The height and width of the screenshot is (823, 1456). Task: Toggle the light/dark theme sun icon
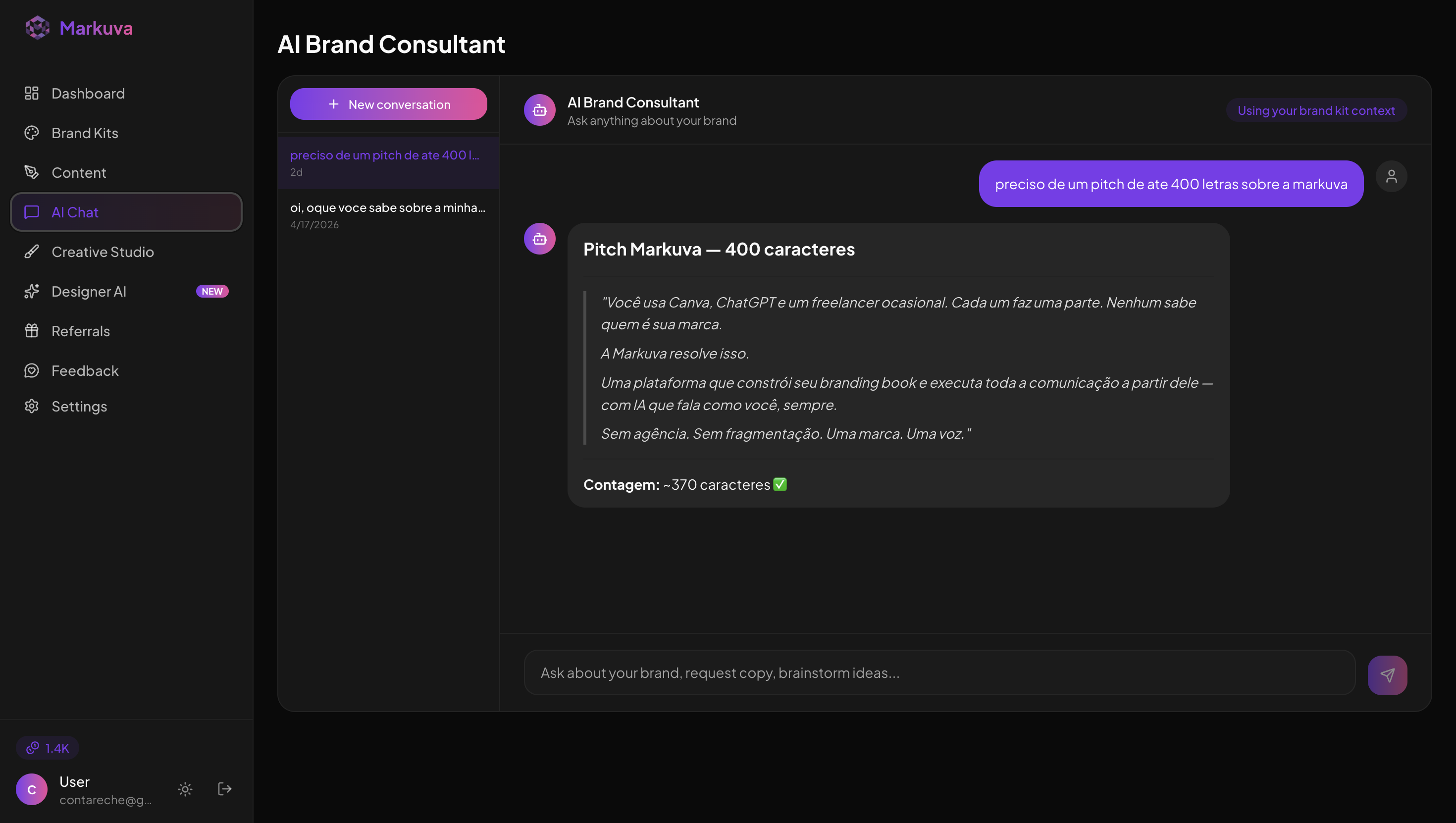click(185, 789)
